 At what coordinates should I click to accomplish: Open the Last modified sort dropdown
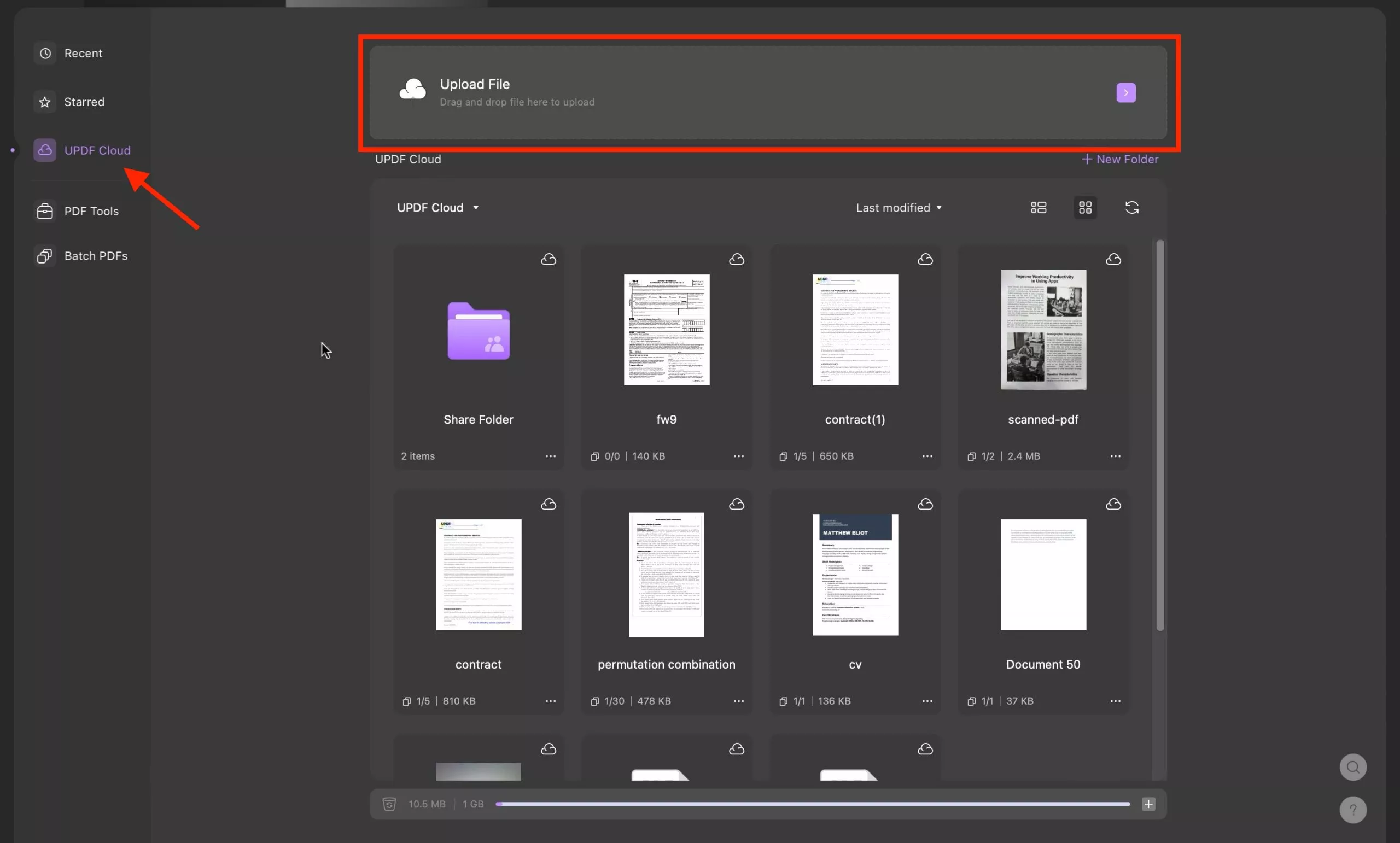point(899,207)
